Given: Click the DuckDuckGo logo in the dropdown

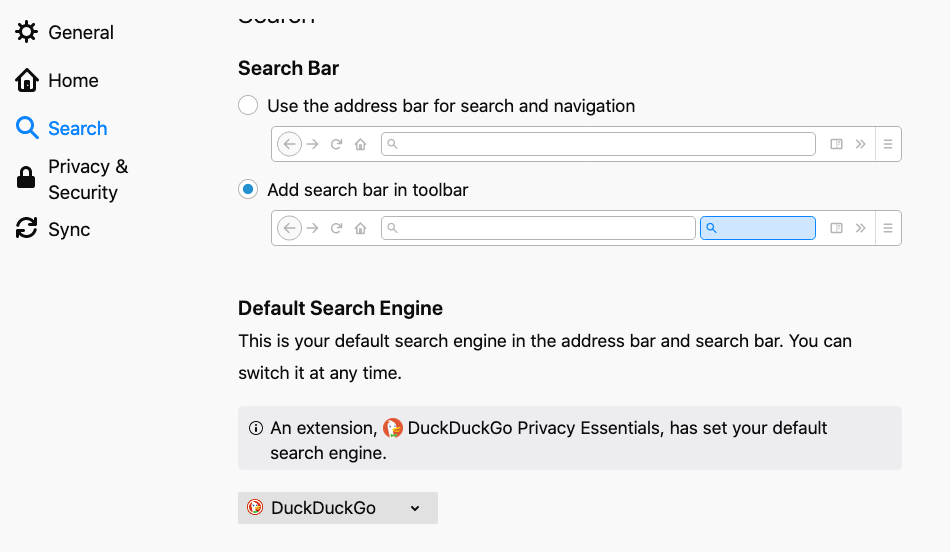Looking at the screenshot, I should [255, 508].
